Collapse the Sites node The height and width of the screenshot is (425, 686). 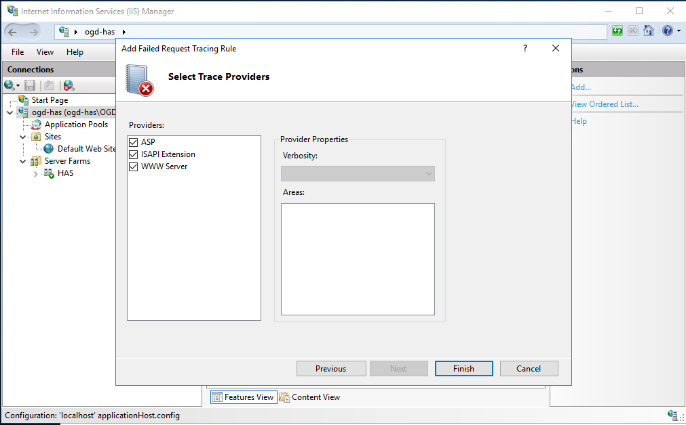pos(23,137)
